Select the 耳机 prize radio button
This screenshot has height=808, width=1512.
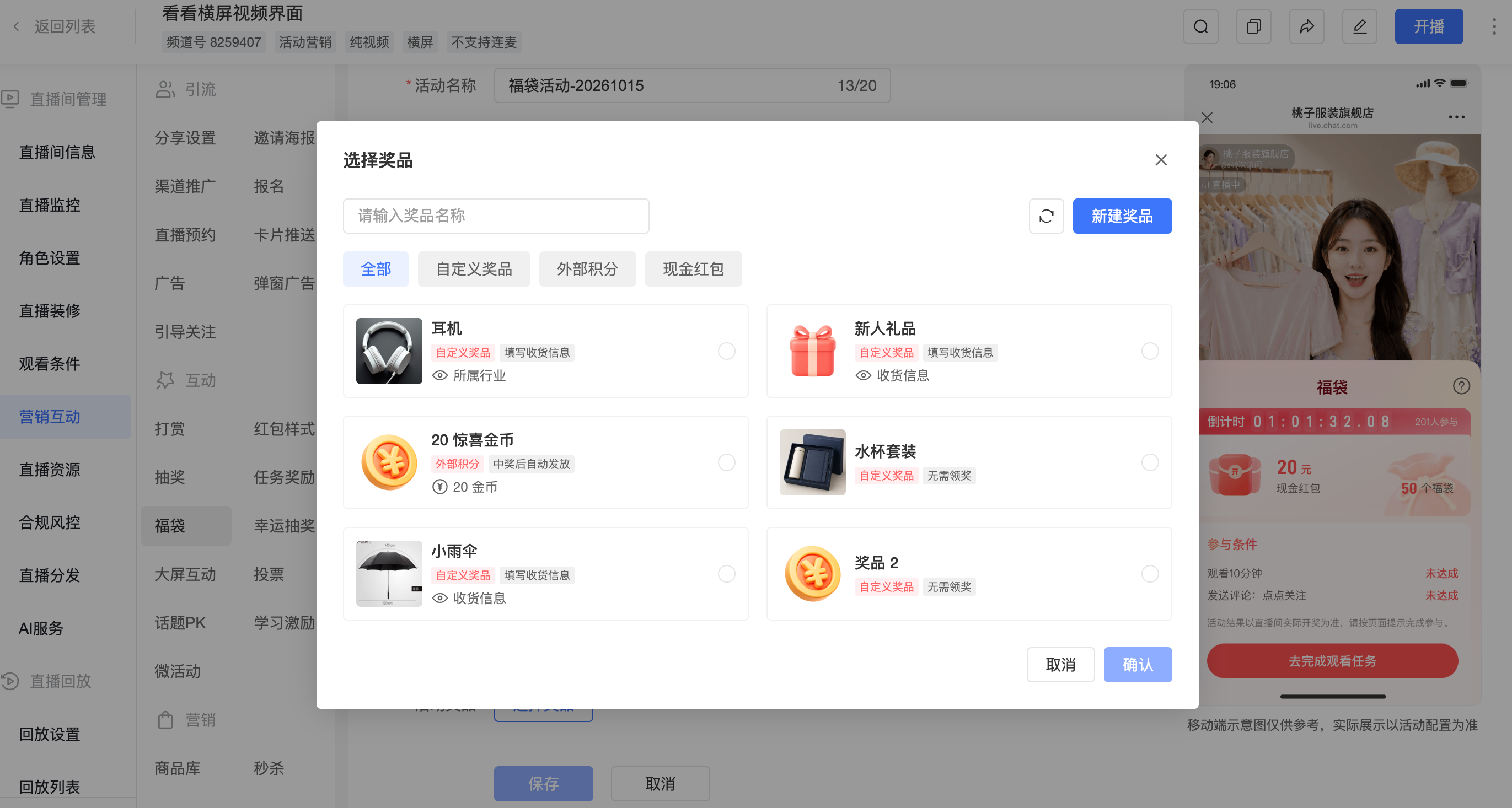click(726, 351)
